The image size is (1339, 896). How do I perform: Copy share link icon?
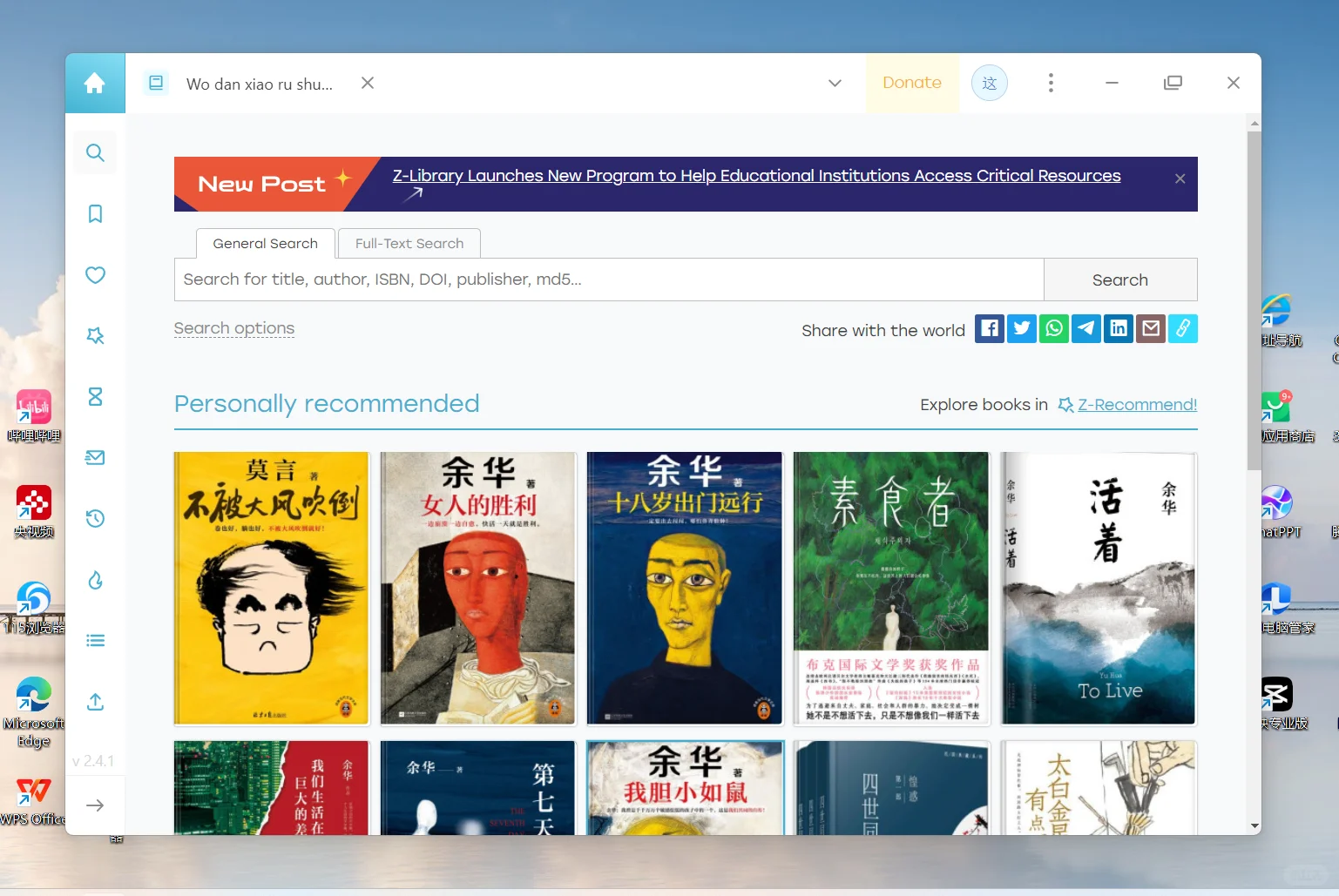[x=1183, y=328]
